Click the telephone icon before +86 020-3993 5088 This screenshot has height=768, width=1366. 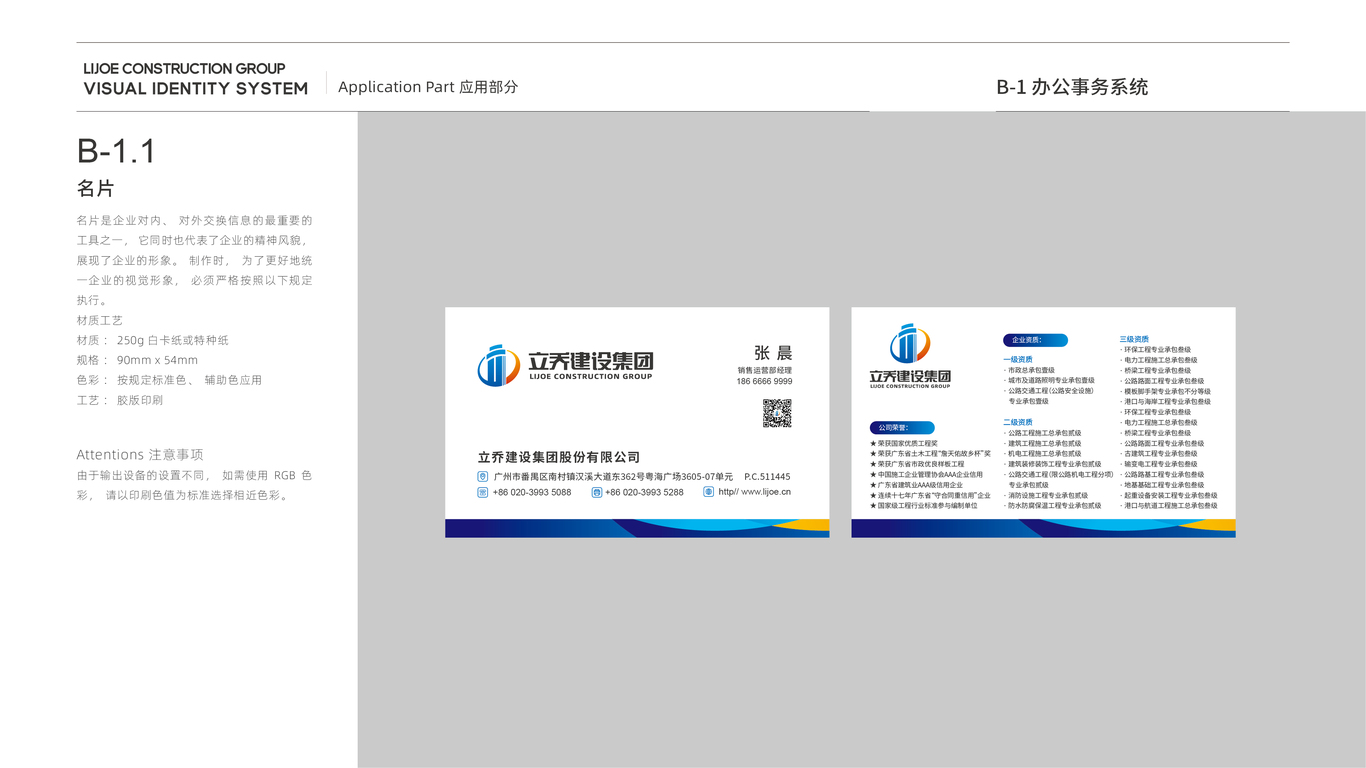pyautogui.click(x=483, y=492)
